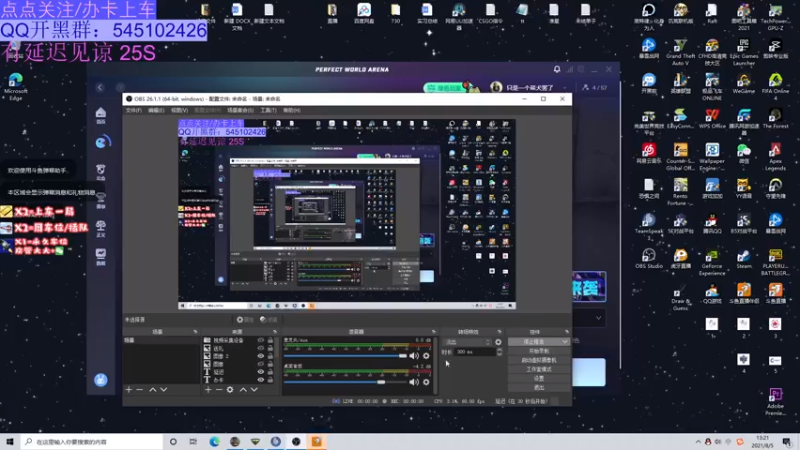
Task: Move selected source up
Action: 243,389
